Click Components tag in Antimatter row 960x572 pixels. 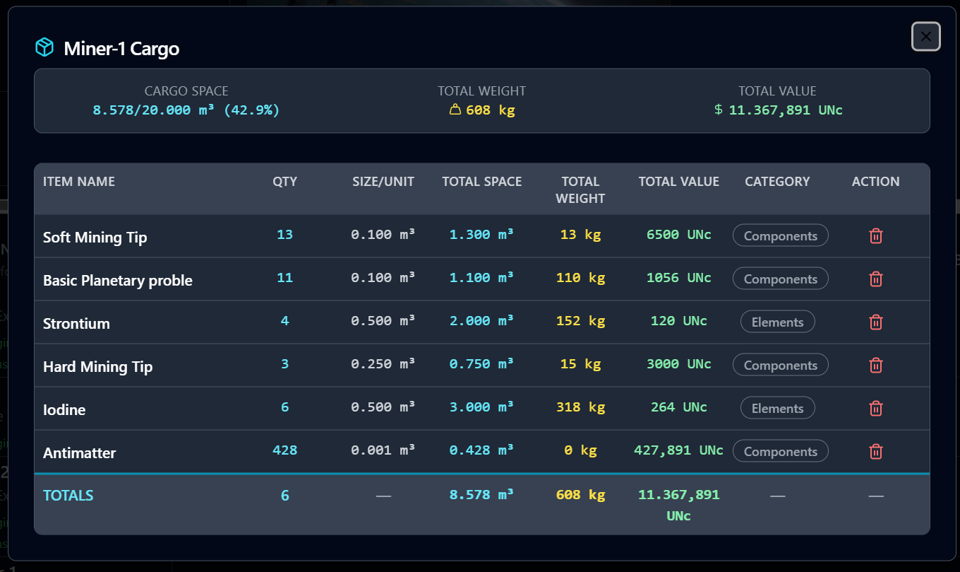pyautogui.click(x=780, y=451)
